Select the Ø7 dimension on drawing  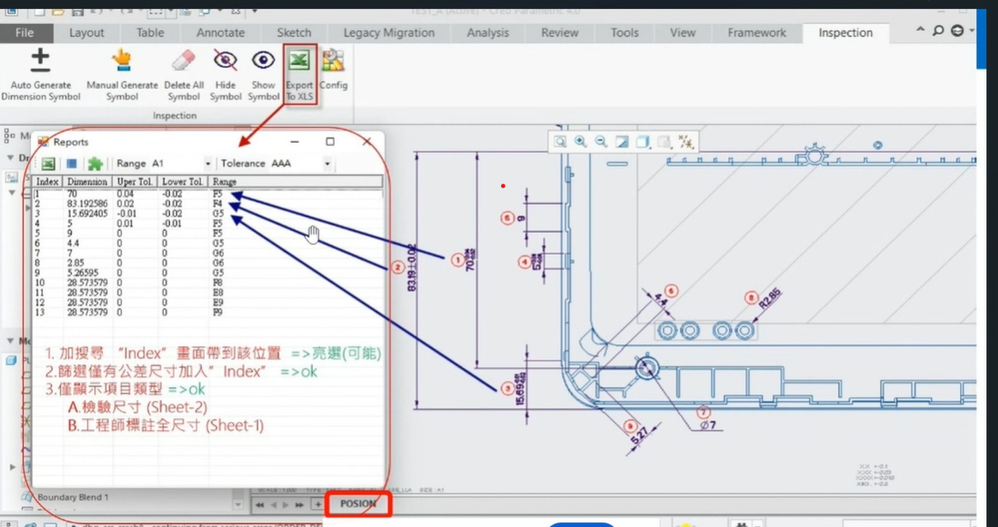(x=708, y=425)
